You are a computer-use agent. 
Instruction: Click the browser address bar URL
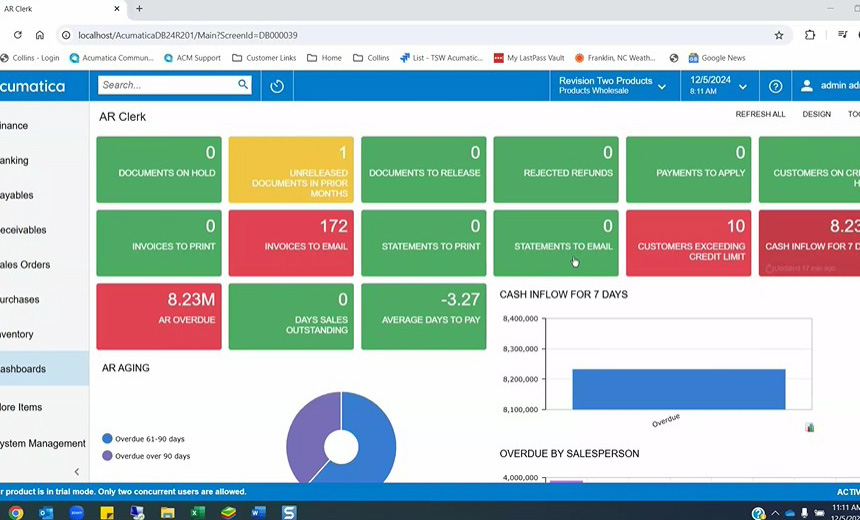(x=188, y=35)
